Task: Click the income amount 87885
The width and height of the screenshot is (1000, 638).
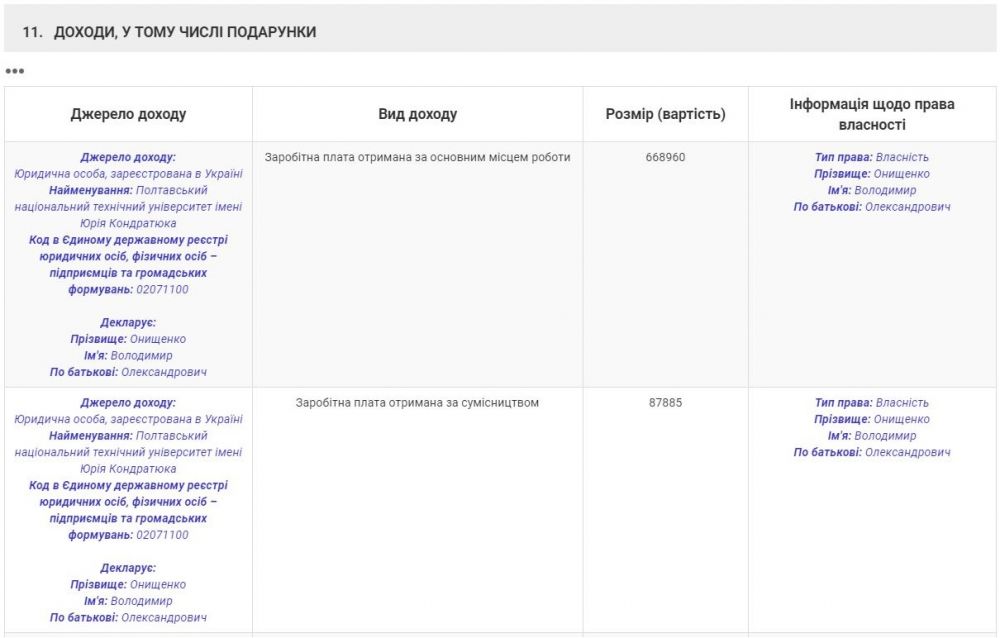Action: (665, 403)
